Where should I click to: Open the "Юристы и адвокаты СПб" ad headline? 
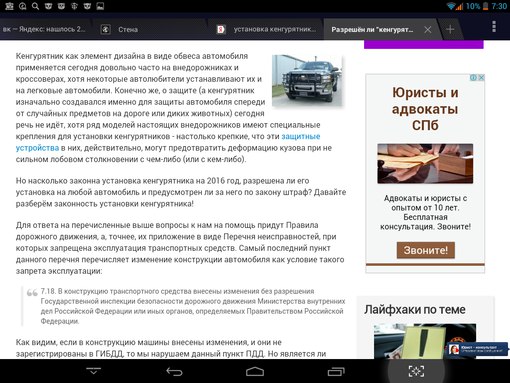pyautogui.click(x=425, y=109)
